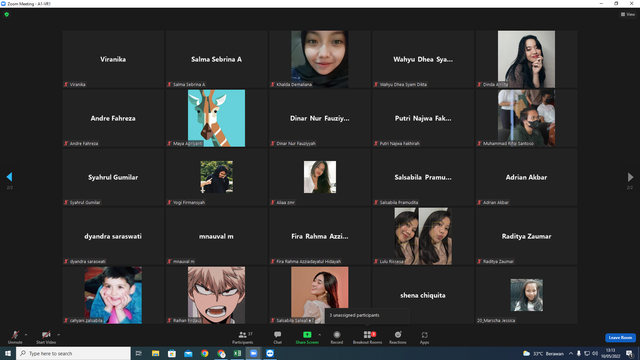Viewport: 640px width, 360px height.
Task: Select Maya Apriyanti's giraffe picture tile
Action: [x=216, y=118]
